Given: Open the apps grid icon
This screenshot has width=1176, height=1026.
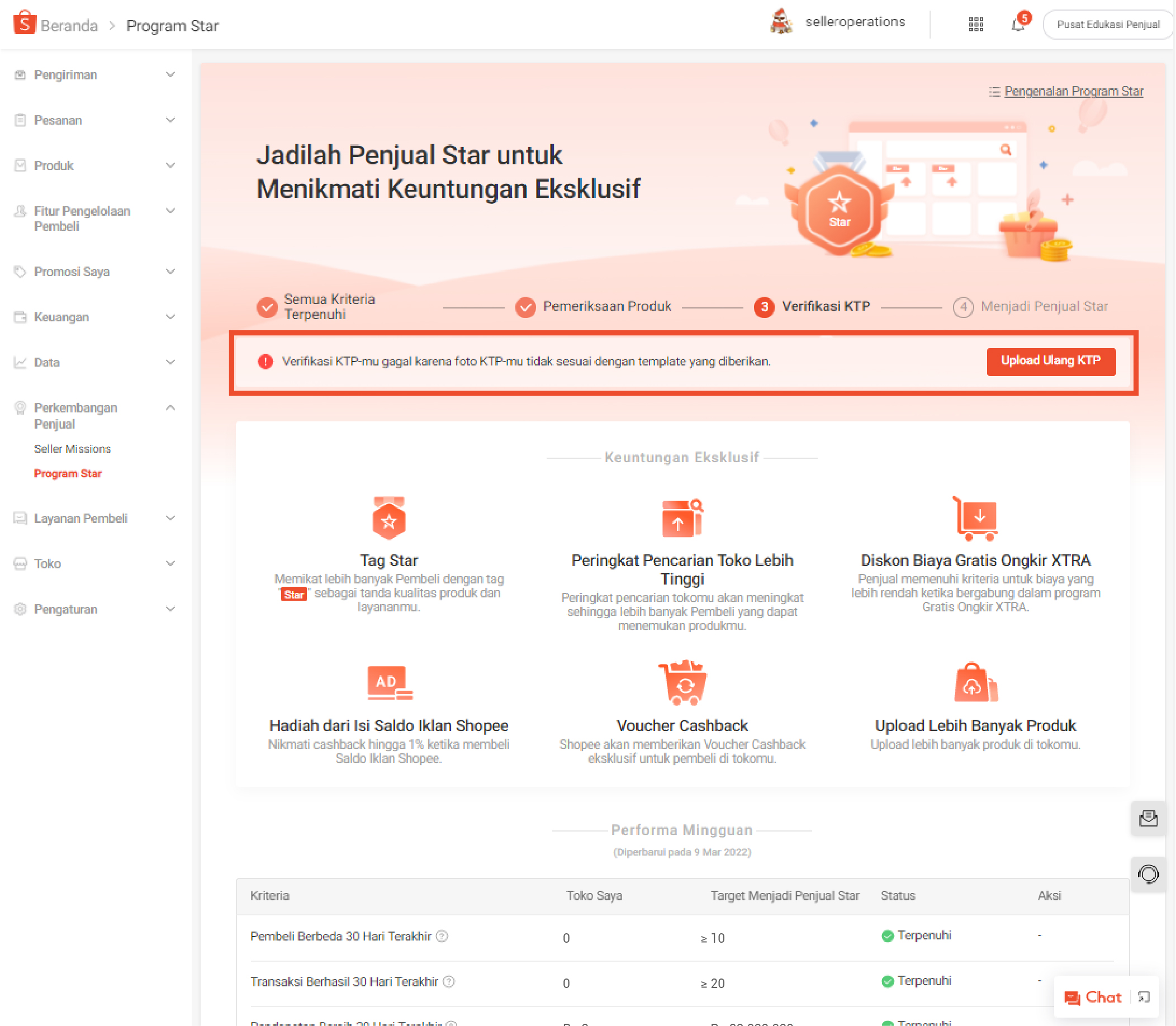Looking at the screenshot, I should 975,25.
